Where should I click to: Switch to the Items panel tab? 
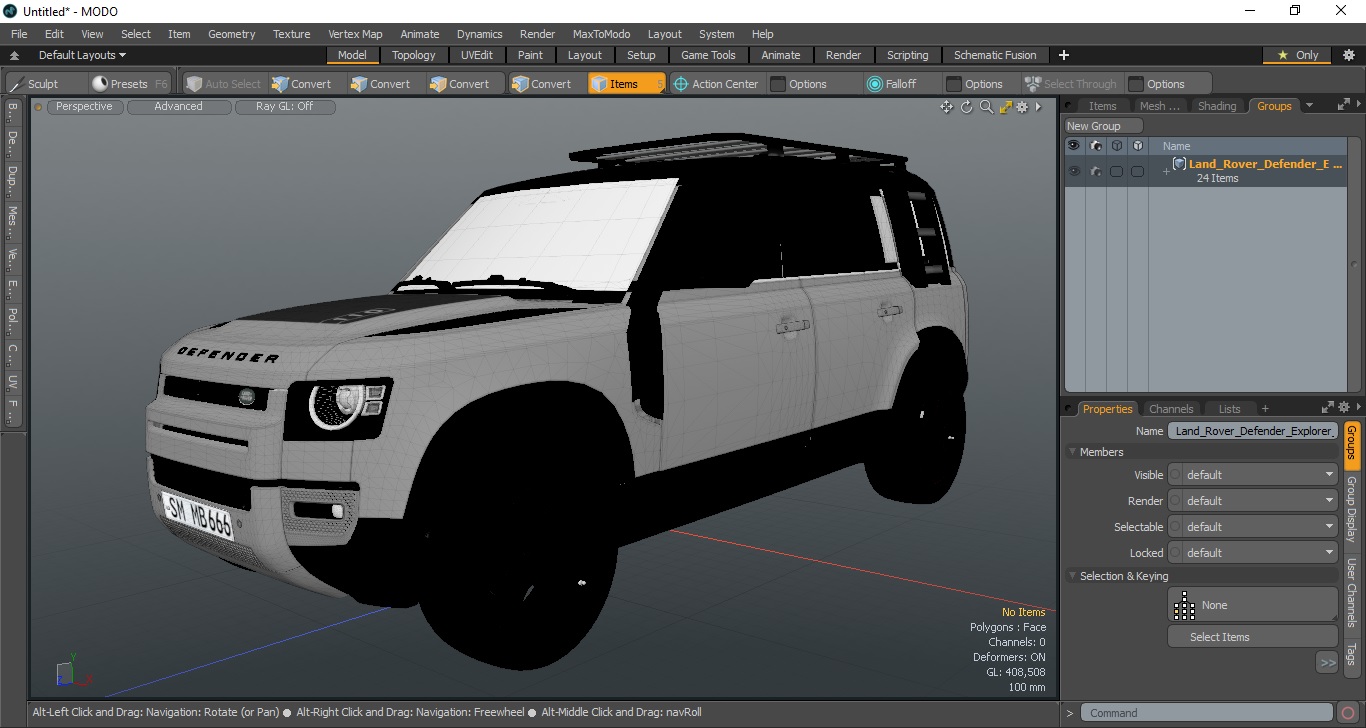pos(1103,106)
